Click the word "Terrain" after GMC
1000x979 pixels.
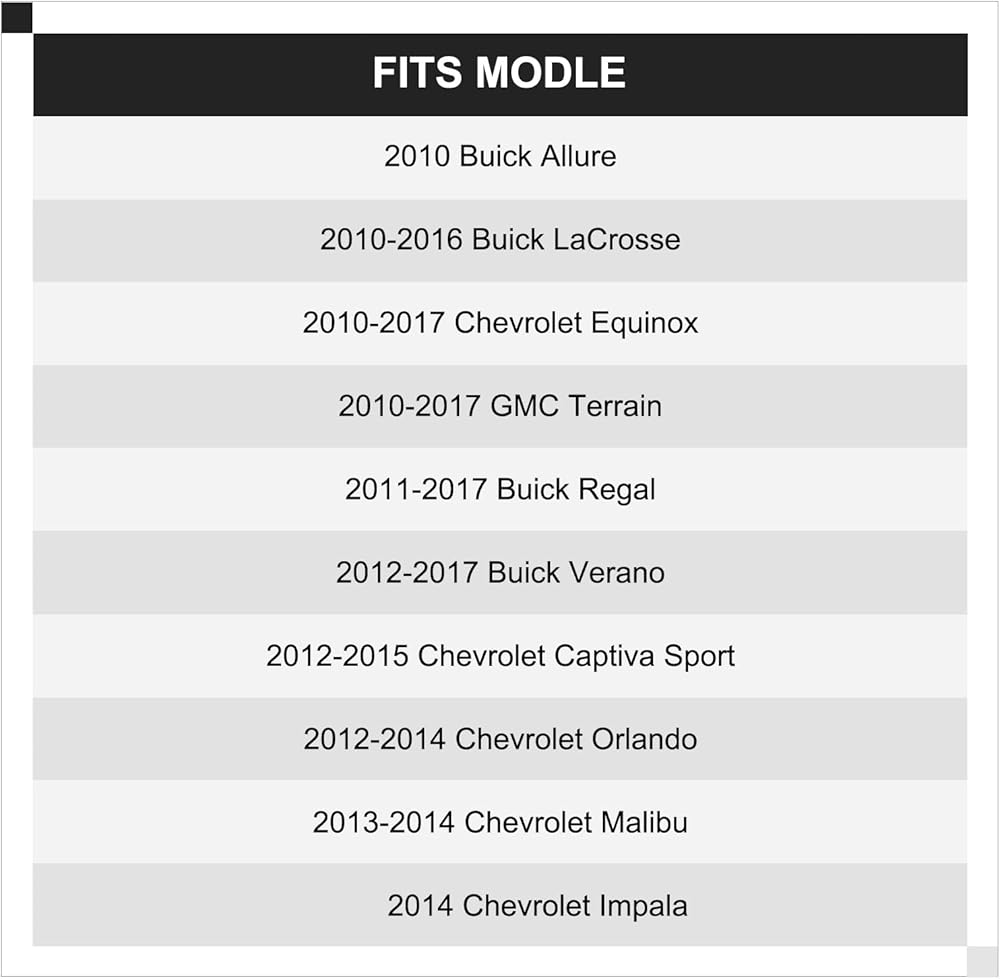[x=615, y=406]
